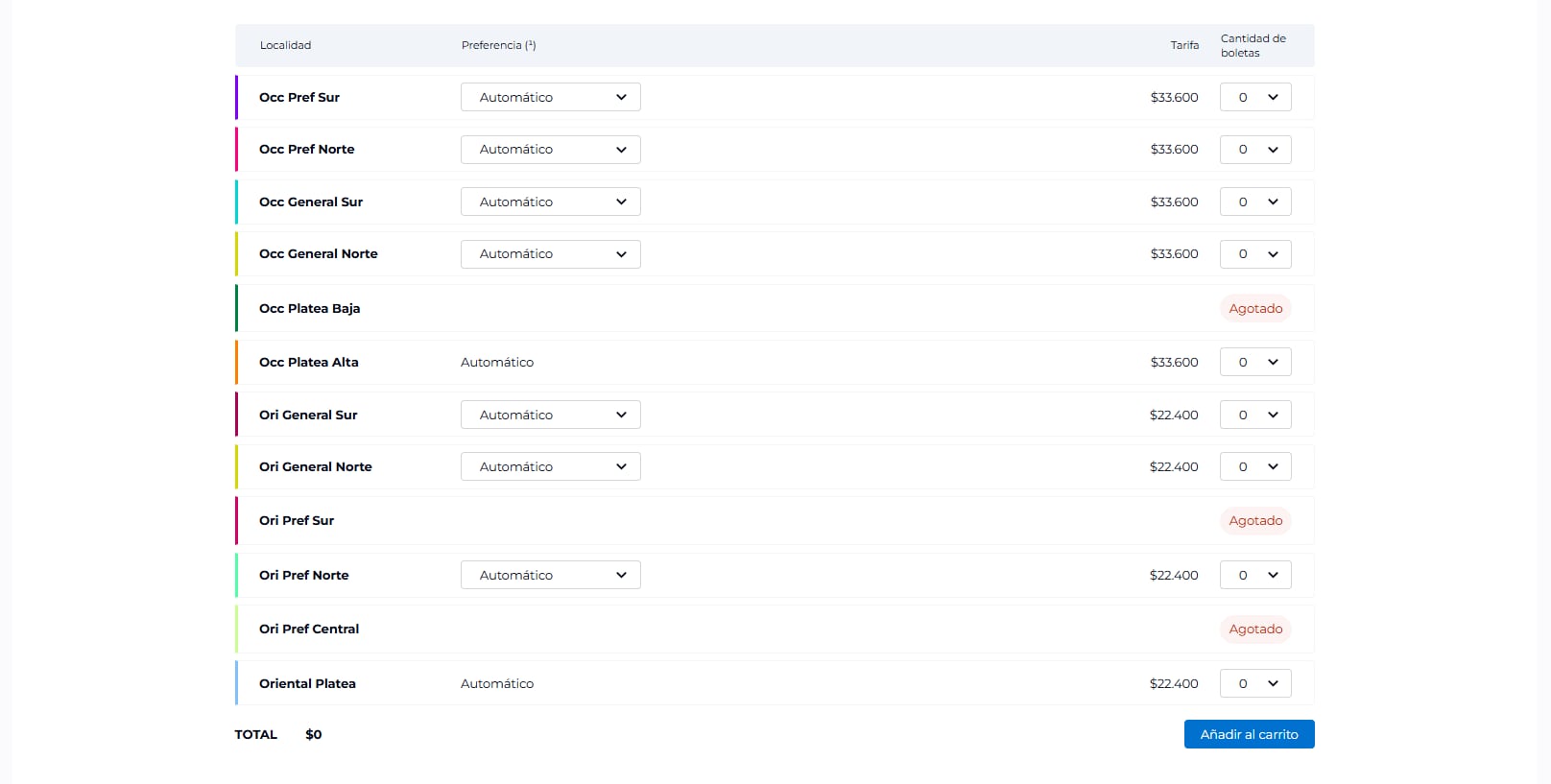
Task: Select ticket quantity for Occ Pref Sur
Action: [1255, 97]
